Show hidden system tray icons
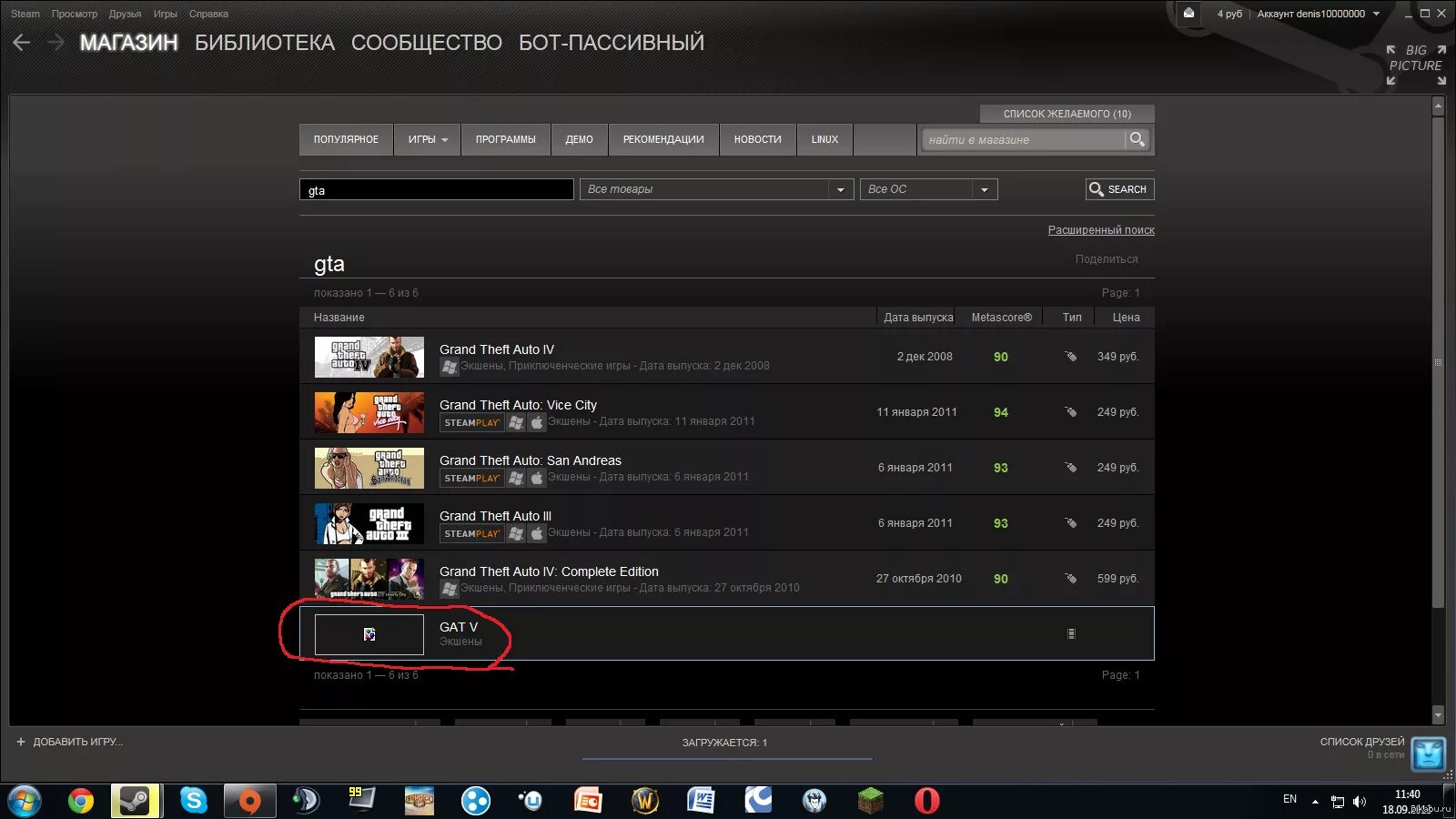Viewport: 1456px width, 819px height. pyautogui.click(x=1315, y=802)
